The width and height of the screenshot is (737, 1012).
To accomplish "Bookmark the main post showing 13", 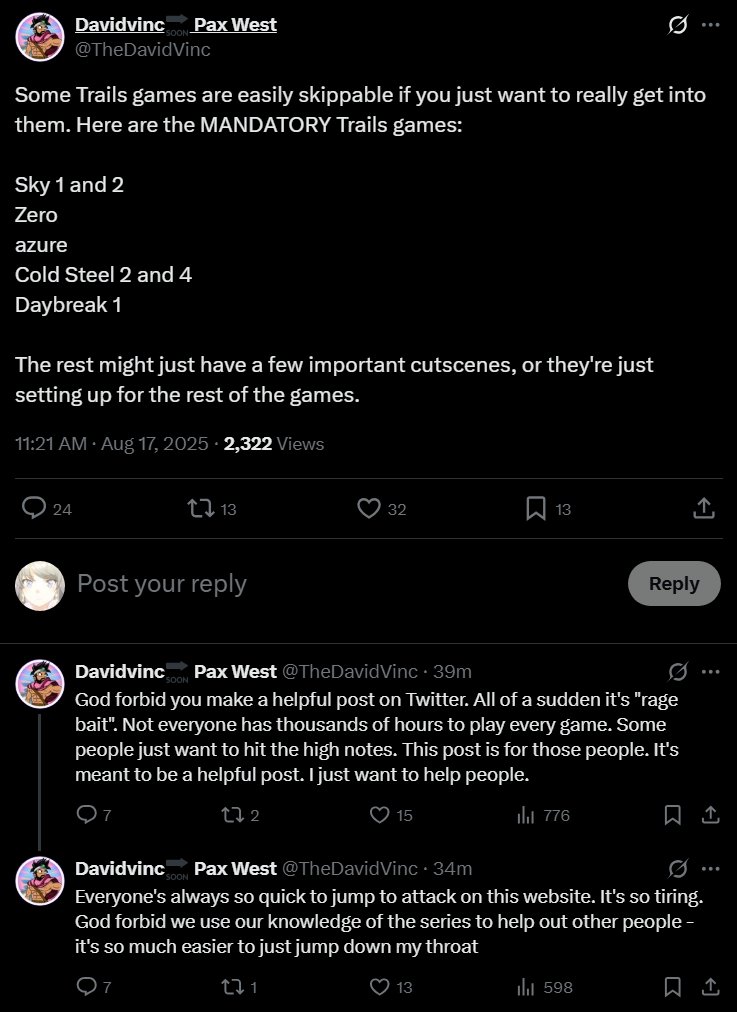I will tap(537, 508).
